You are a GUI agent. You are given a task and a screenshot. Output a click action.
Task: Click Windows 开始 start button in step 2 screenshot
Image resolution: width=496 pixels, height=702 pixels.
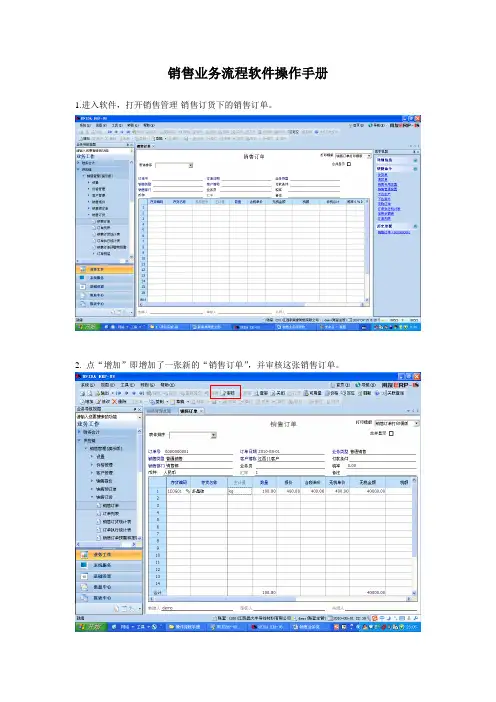[91, 627]
